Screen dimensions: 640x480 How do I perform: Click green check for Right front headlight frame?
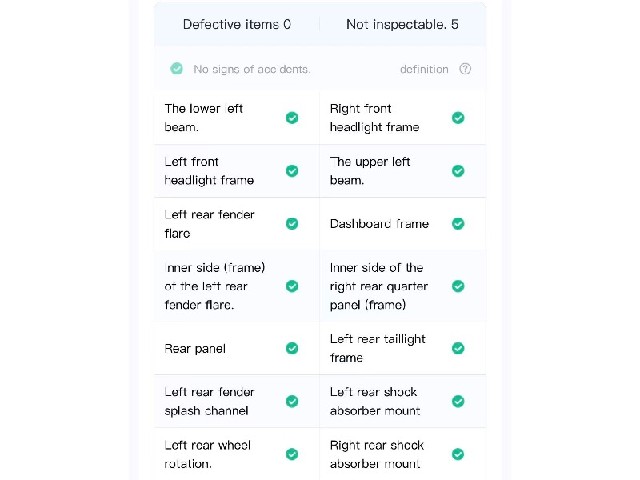458,118
